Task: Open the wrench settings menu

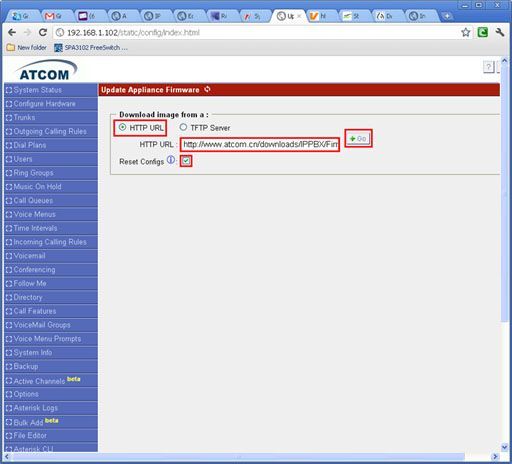Action: coord(500,32)
